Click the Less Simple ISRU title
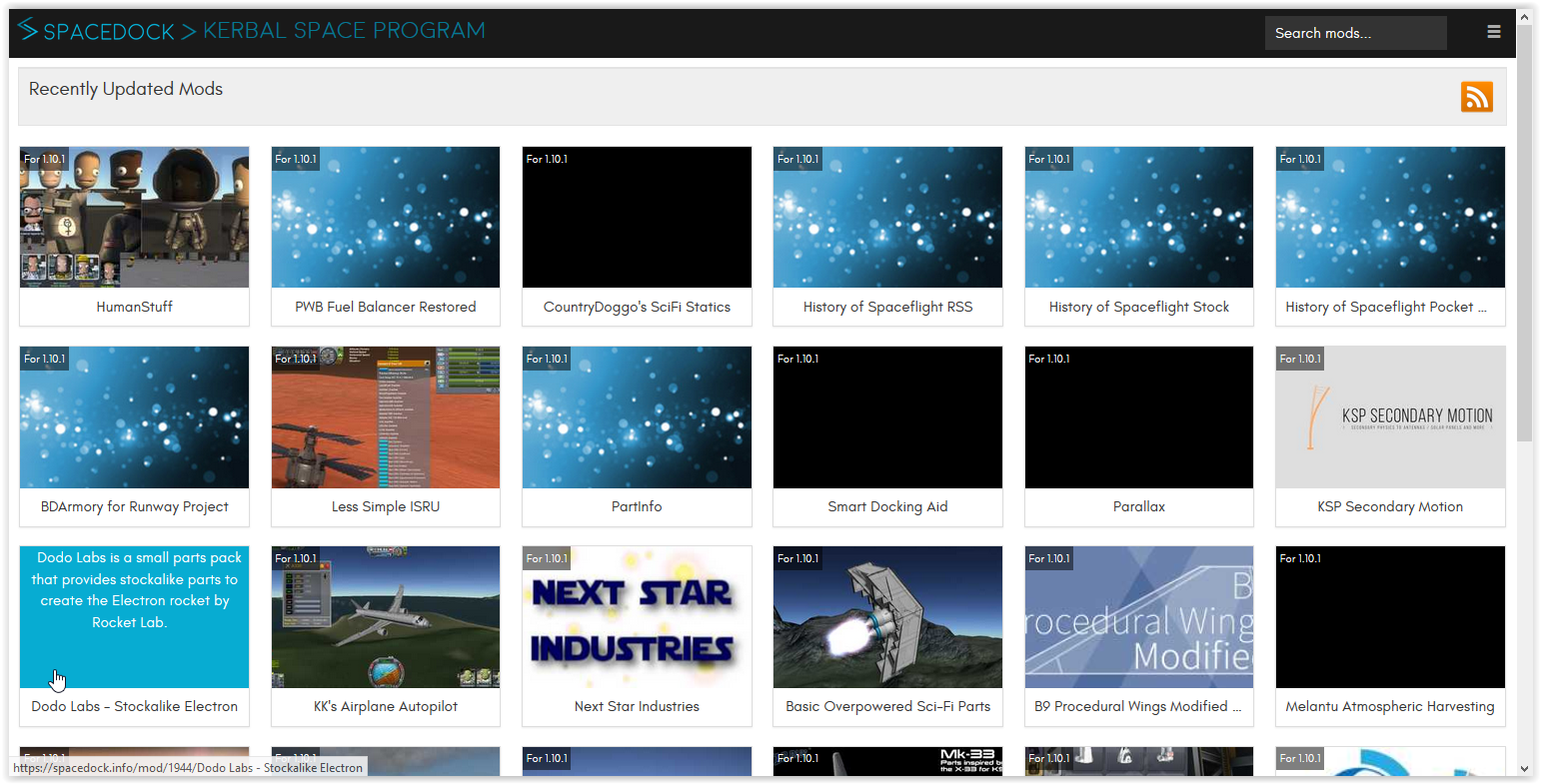The width and height of the screenshot is (1541, 784). pos(386,506)
